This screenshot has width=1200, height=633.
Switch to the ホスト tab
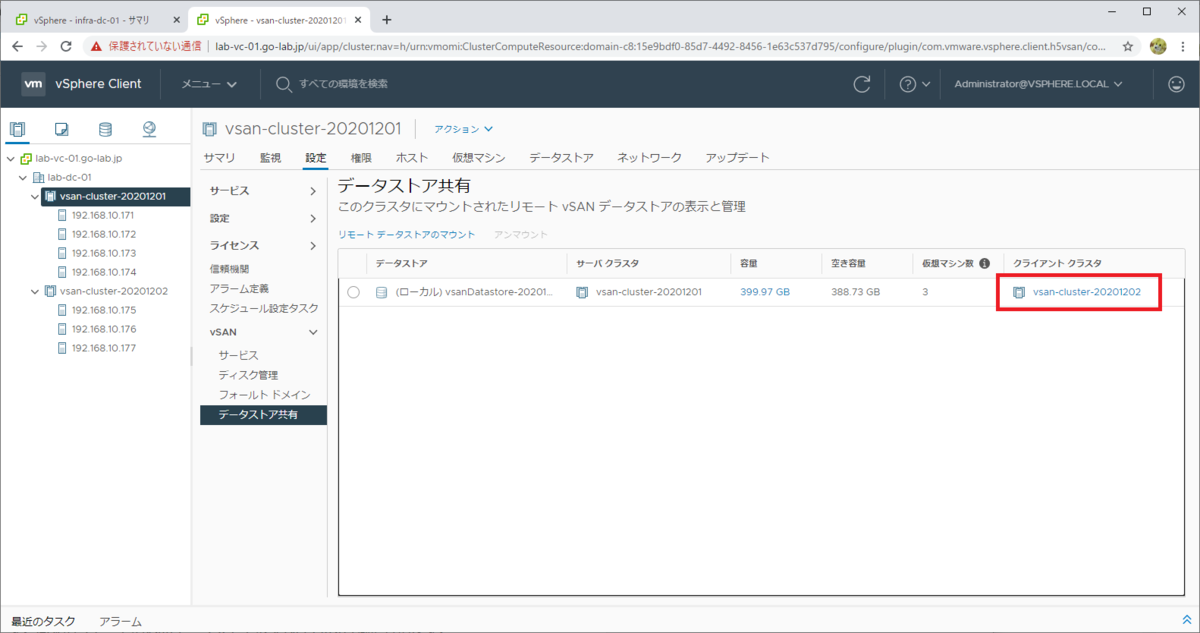pos(412,158)
